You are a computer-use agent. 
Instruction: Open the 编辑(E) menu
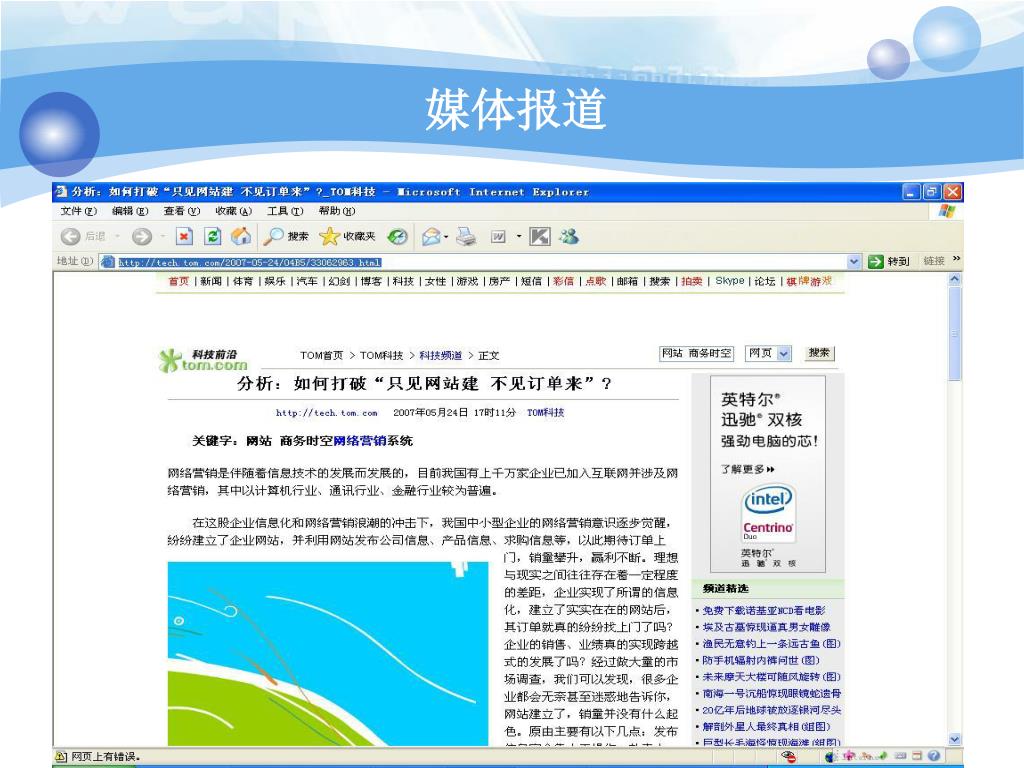coord(130,211)
